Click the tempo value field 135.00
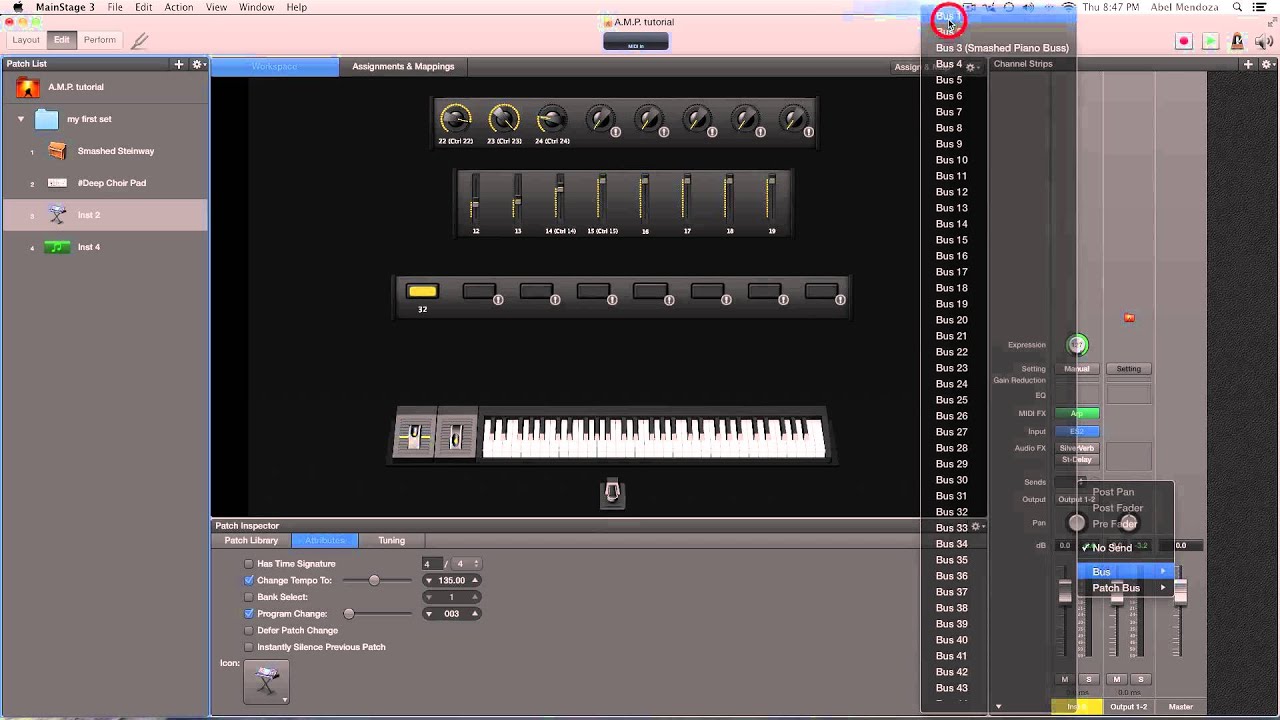Screen dimensions: 1280x720 451,580
